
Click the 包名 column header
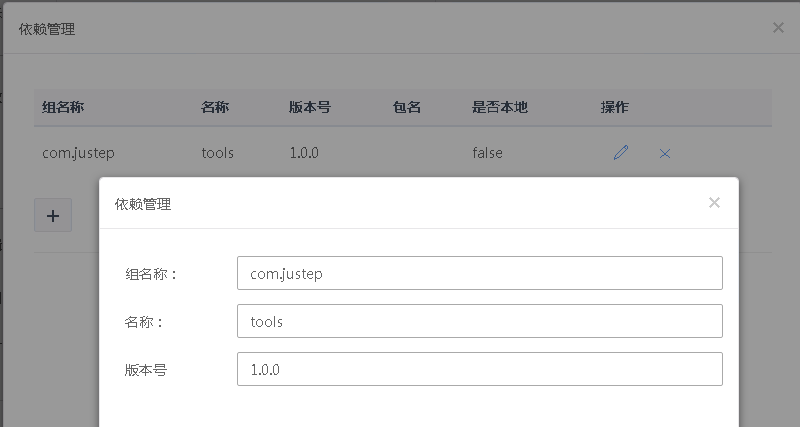(407, 107)
